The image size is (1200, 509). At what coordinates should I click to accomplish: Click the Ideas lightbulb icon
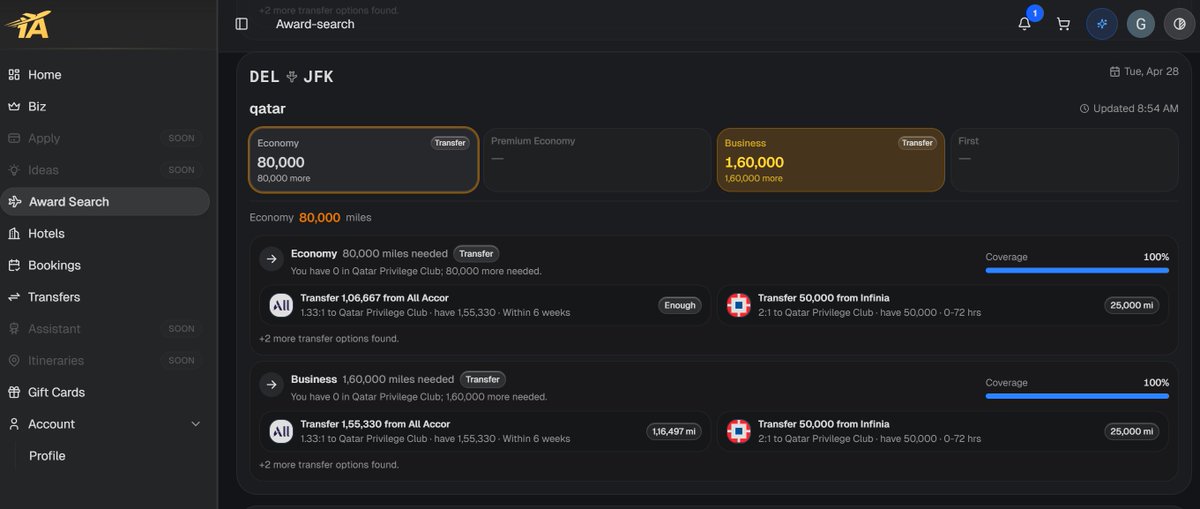[x=14, y=170]
